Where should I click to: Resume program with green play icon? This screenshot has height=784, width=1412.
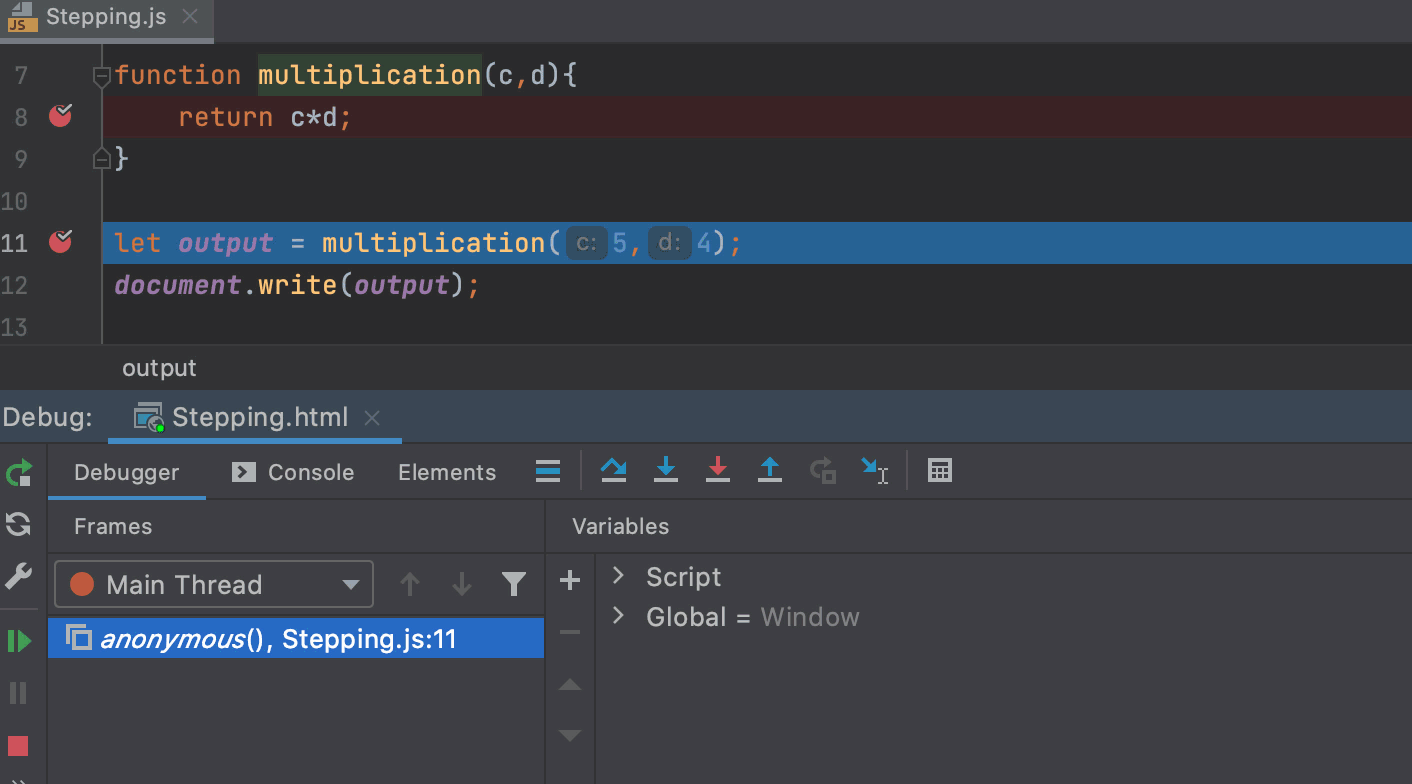[x=19, y=640]
